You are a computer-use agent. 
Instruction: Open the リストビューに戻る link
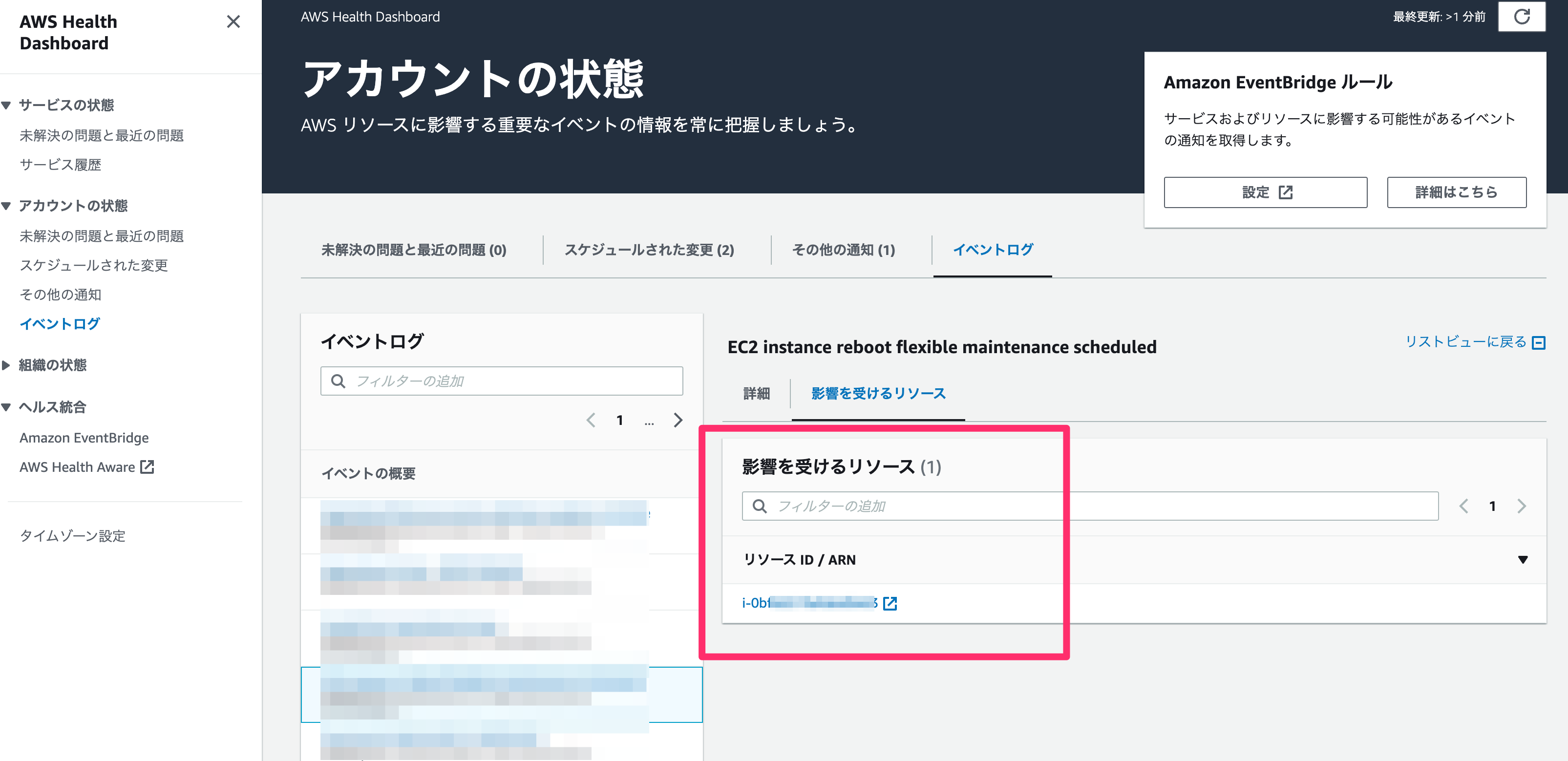click(1466, 342)
